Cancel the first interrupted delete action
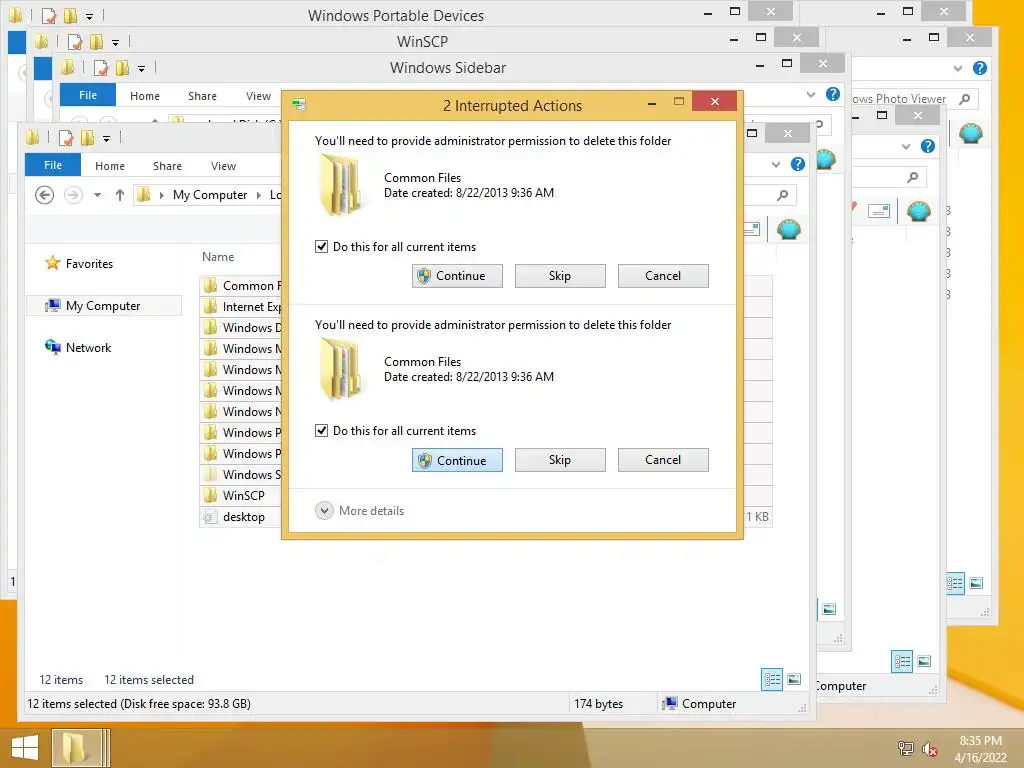The image size is (1024, 768). [663, 276]
